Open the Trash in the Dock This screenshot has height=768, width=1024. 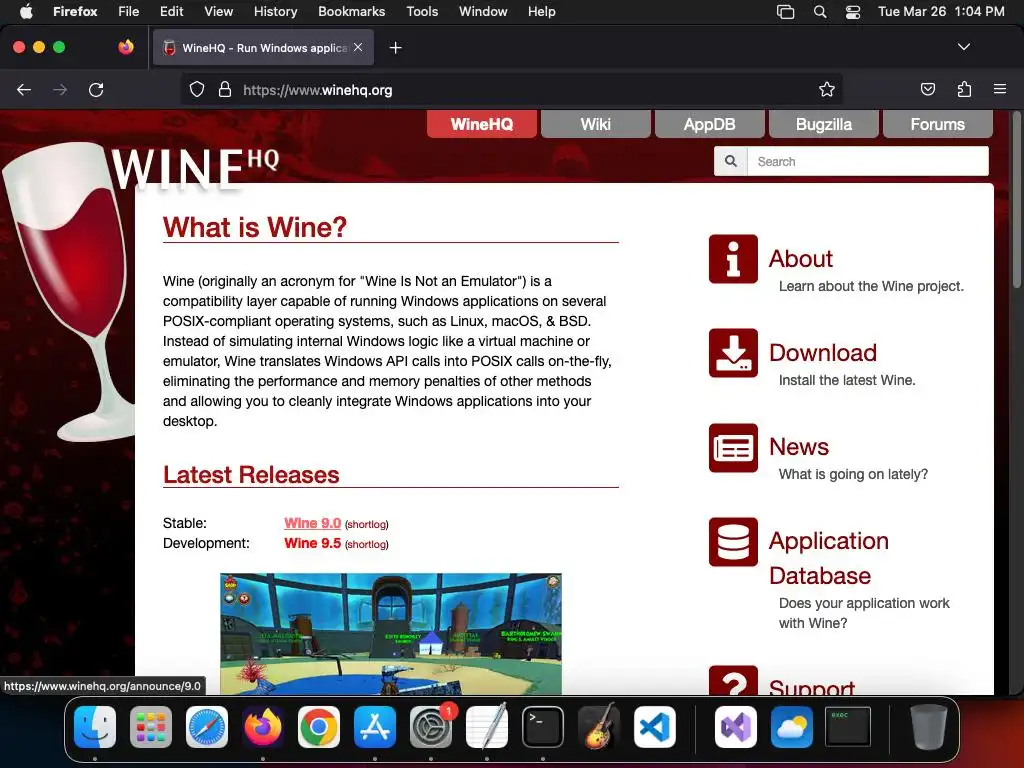click(x=929, y=727)
